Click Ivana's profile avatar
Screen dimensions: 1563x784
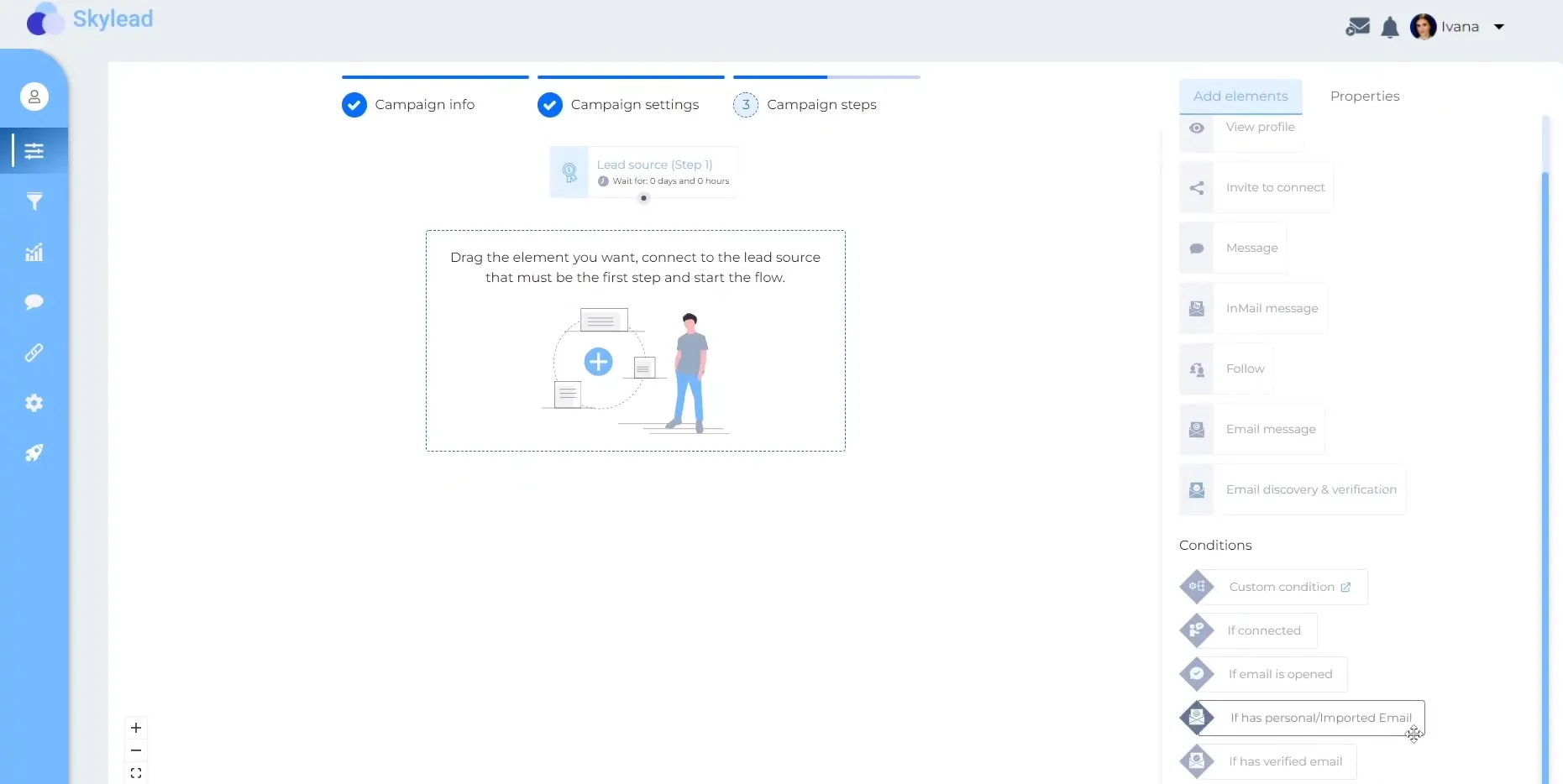(1423, 27)
